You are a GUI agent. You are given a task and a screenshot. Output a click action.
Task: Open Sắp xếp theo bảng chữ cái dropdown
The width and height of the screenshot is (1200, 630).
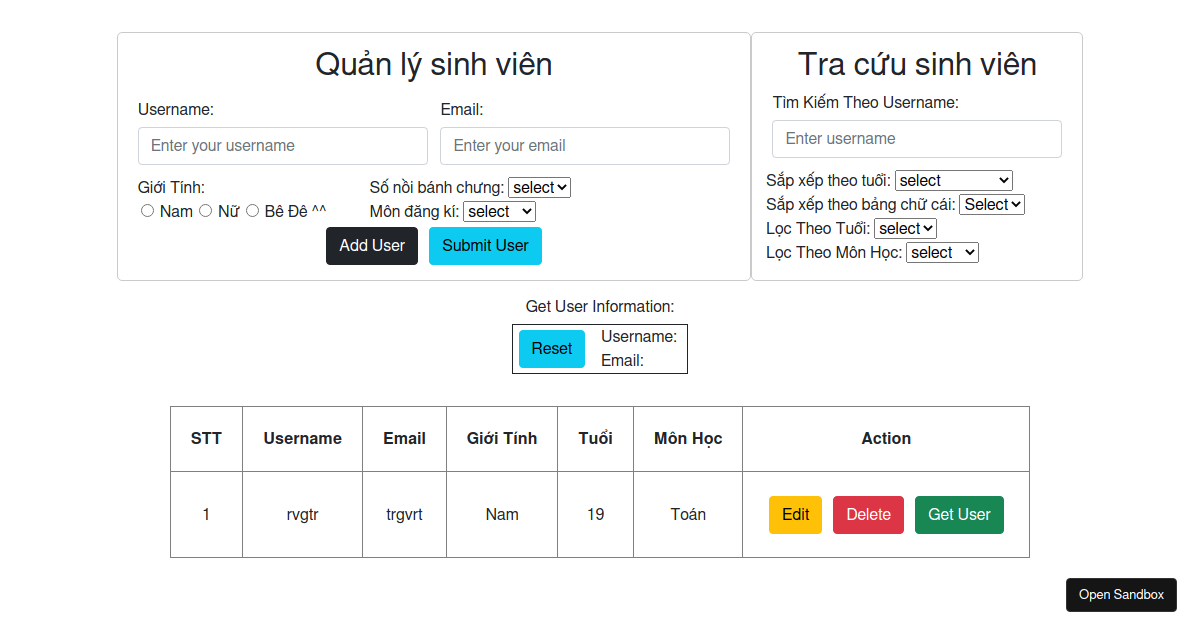click(992, 205)
